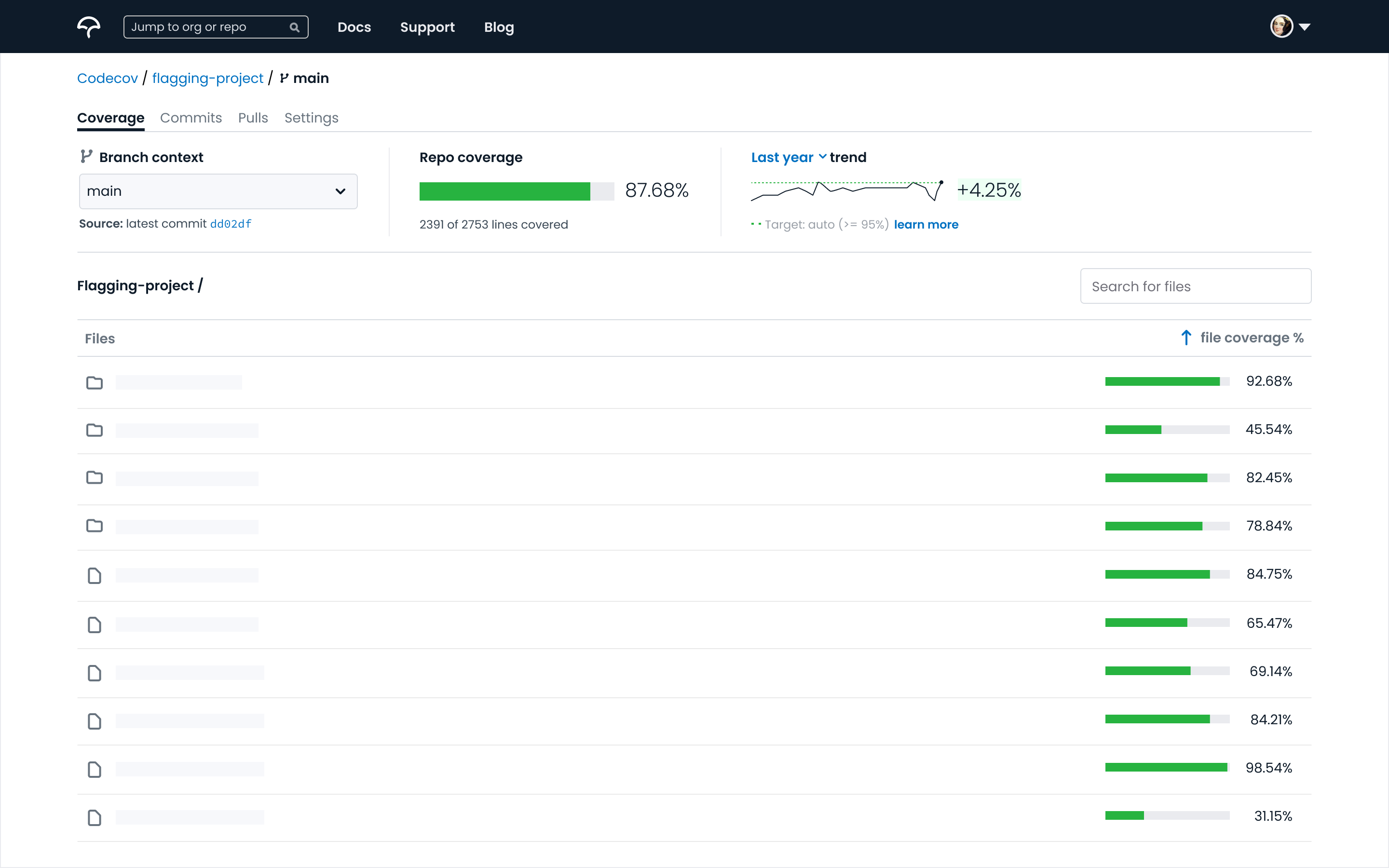Click the branch icon beside Branch context
This screenshot has height=868, width=1389.
(86, 156)
